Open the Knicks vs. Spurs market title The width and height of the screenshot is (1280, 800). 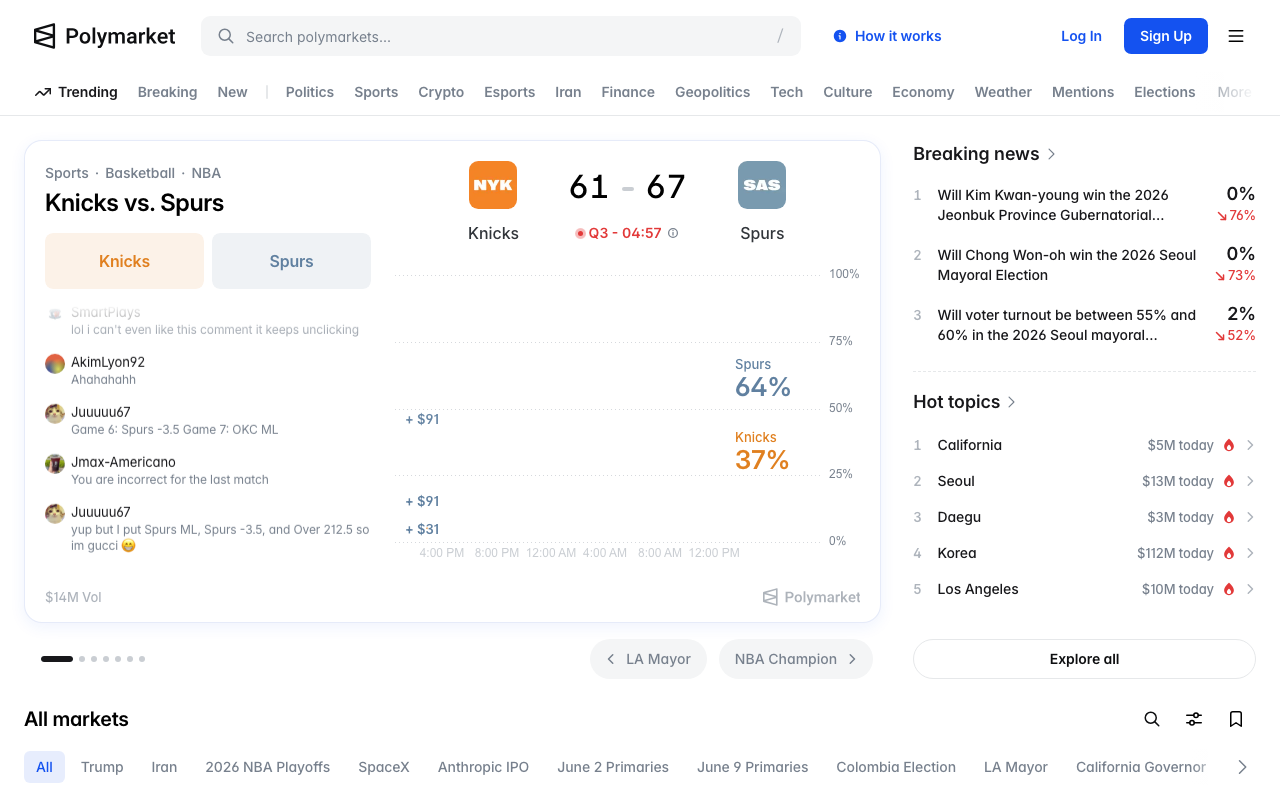pos(134,203)
